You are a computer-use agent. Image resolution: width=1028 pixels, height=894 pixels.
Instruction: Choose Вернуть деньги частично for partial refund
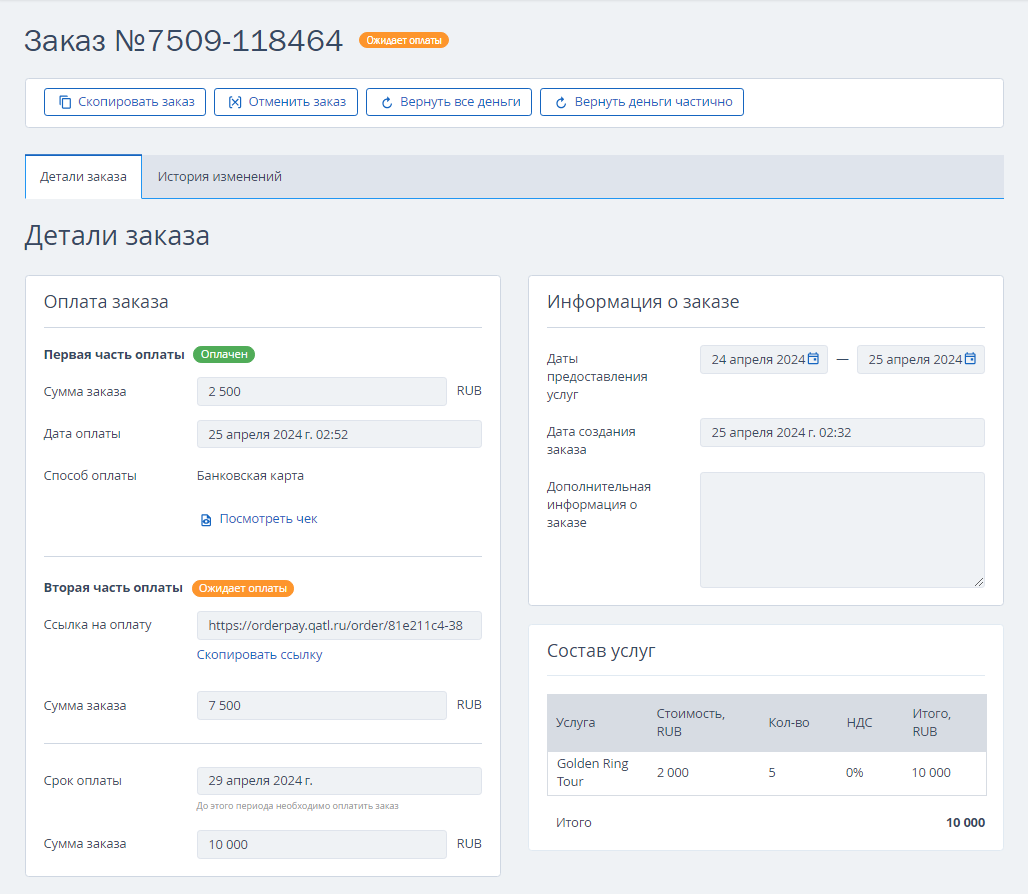coord(642,102)
